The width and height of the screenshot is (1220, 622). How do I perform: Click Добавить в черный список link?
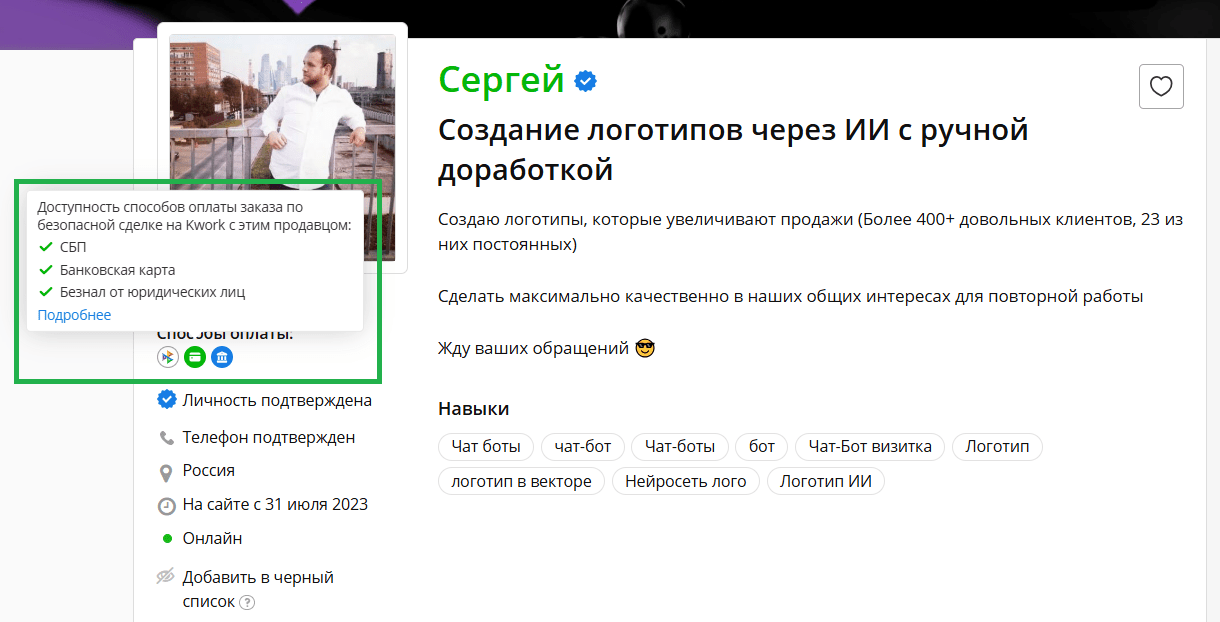[257, 578]
